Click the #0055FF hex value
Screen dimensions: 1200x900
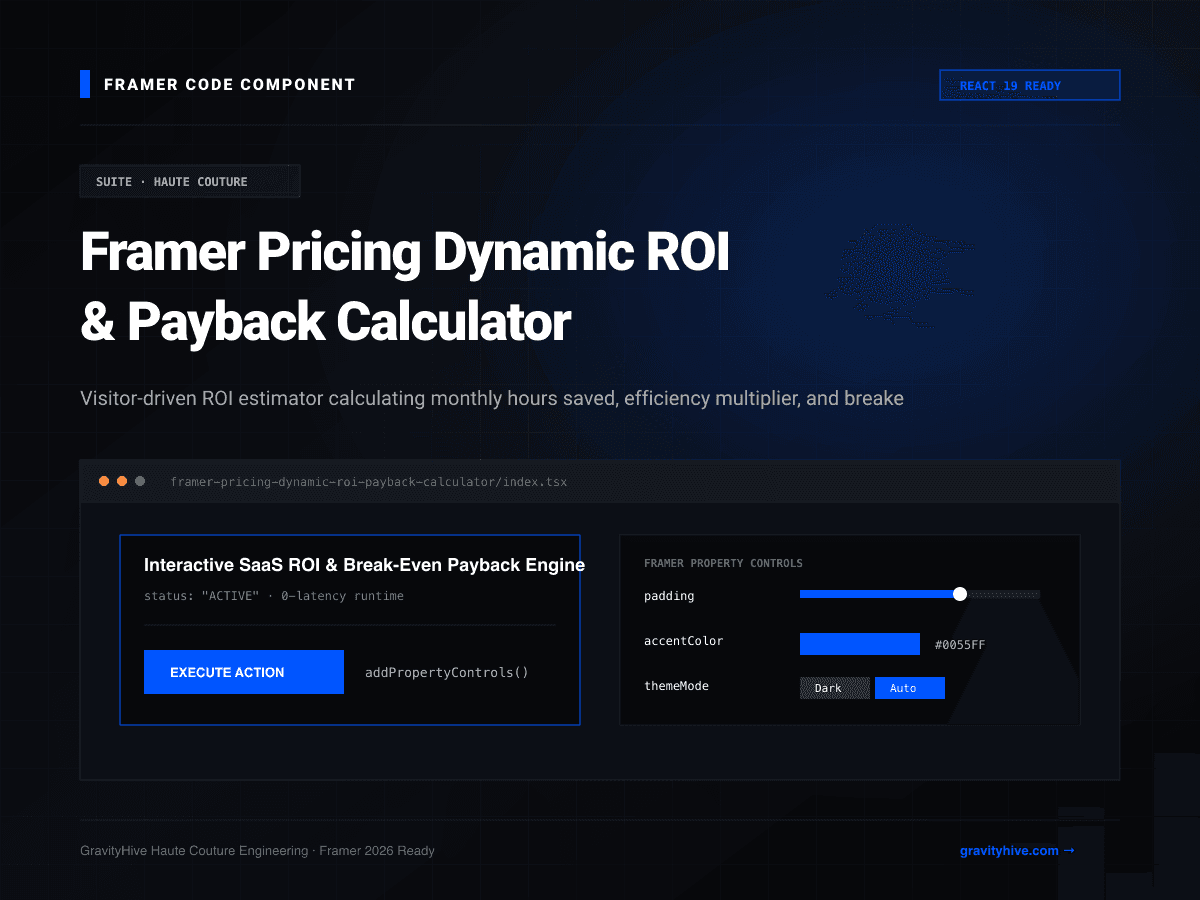[x=960, y=645]
